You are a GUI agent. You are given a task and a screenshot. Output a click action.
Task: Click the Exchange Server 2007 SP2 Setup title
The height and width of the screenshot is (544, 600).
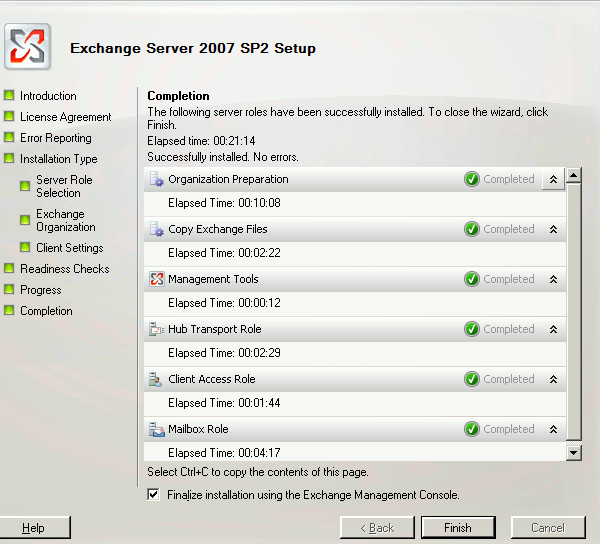193,48
